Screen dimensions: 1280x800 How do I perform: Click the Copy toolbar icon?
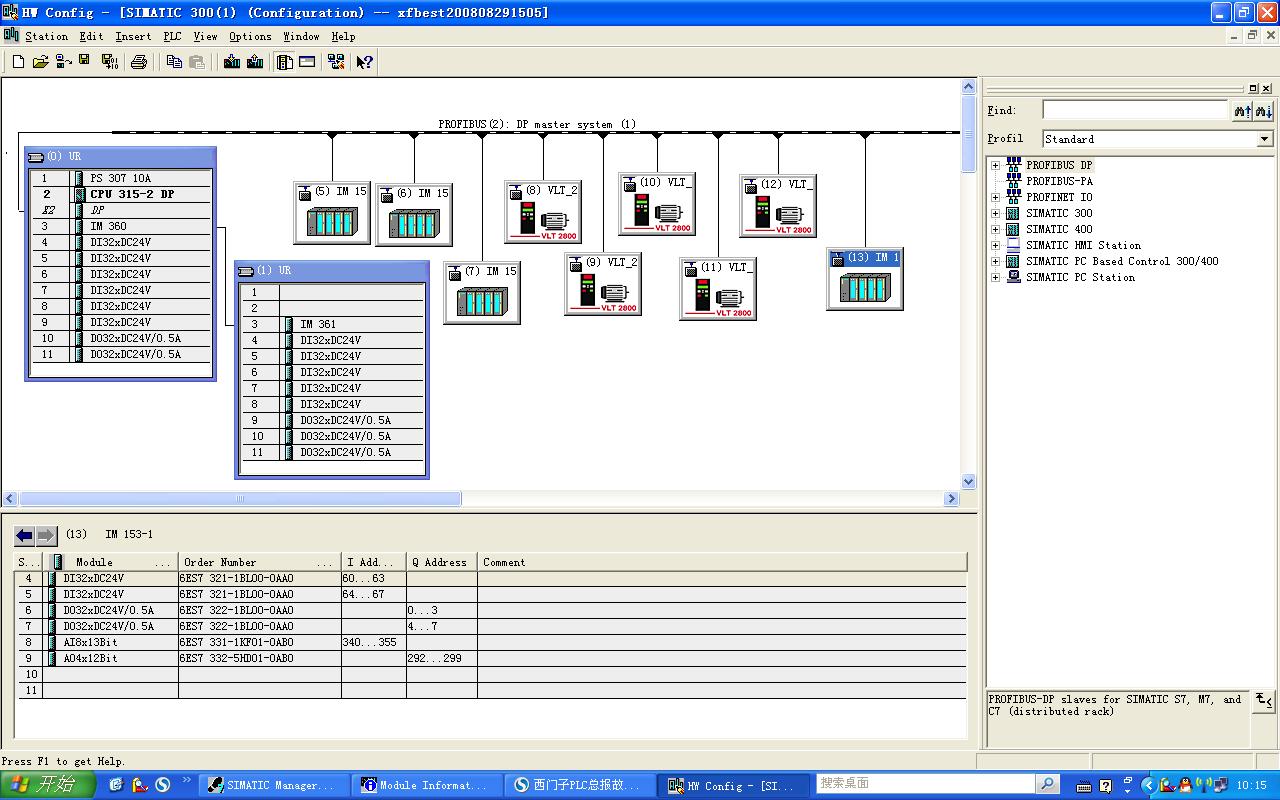tap(174, 62)
